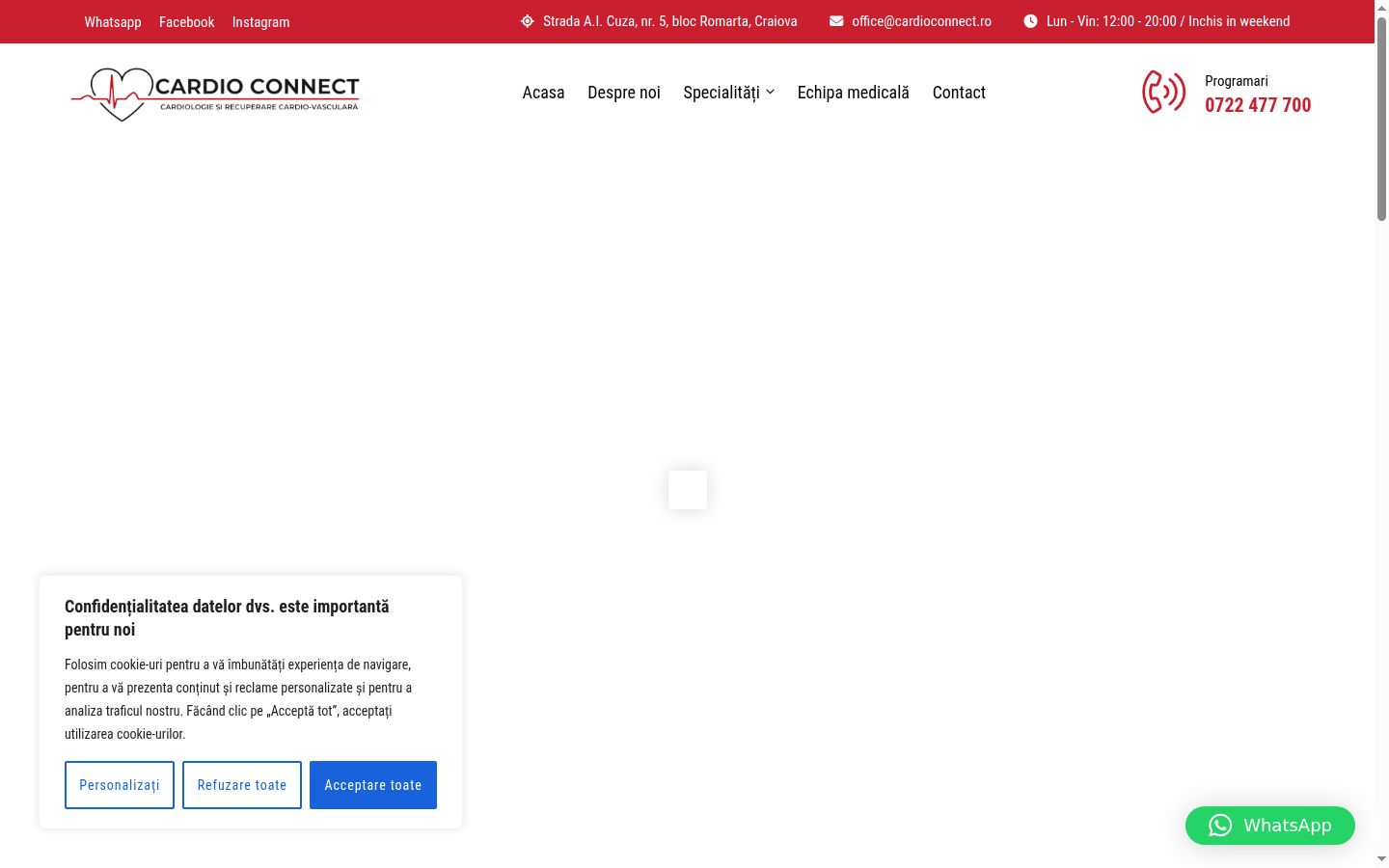Click the scrollbar down arrow
Screen dimensions: 1389x868
1381,859
